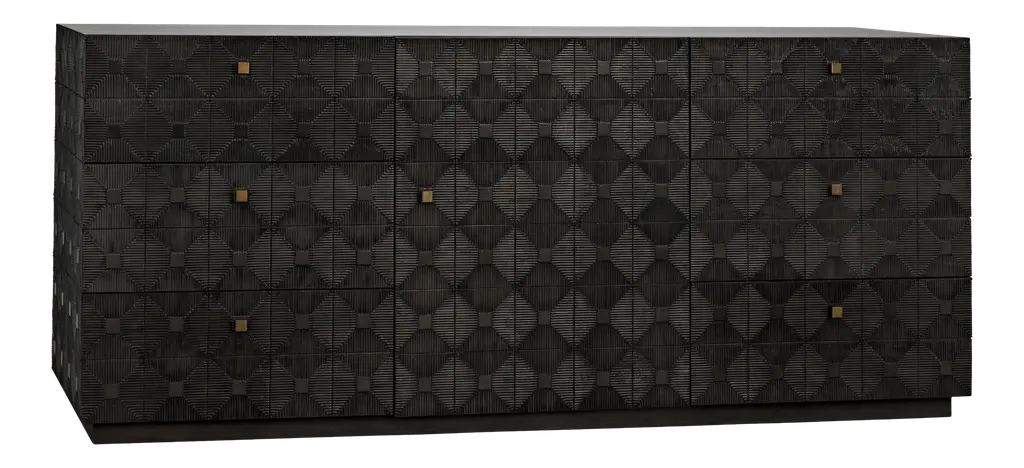Click the brass knob on top-right drawer
The image size is (1024, 468).
tap(835, 67)
